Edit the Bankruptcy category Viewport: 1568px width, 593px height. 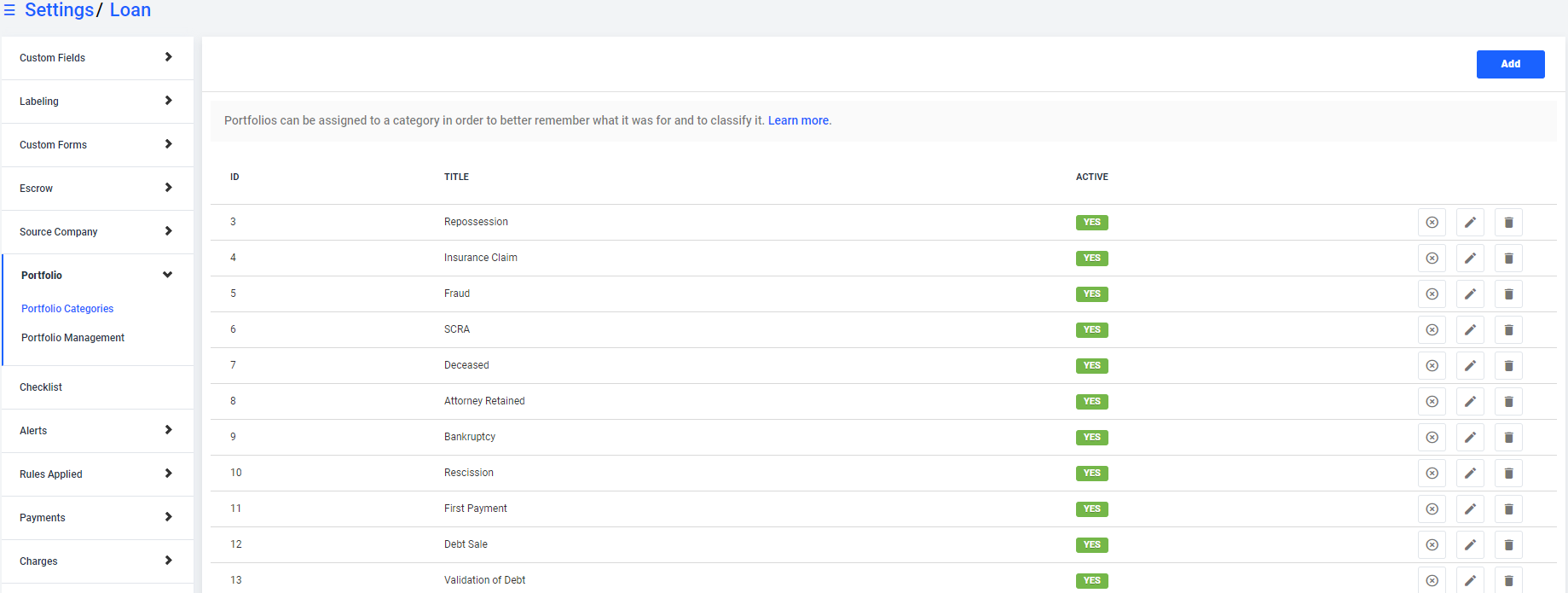(x=1470, y=438)
